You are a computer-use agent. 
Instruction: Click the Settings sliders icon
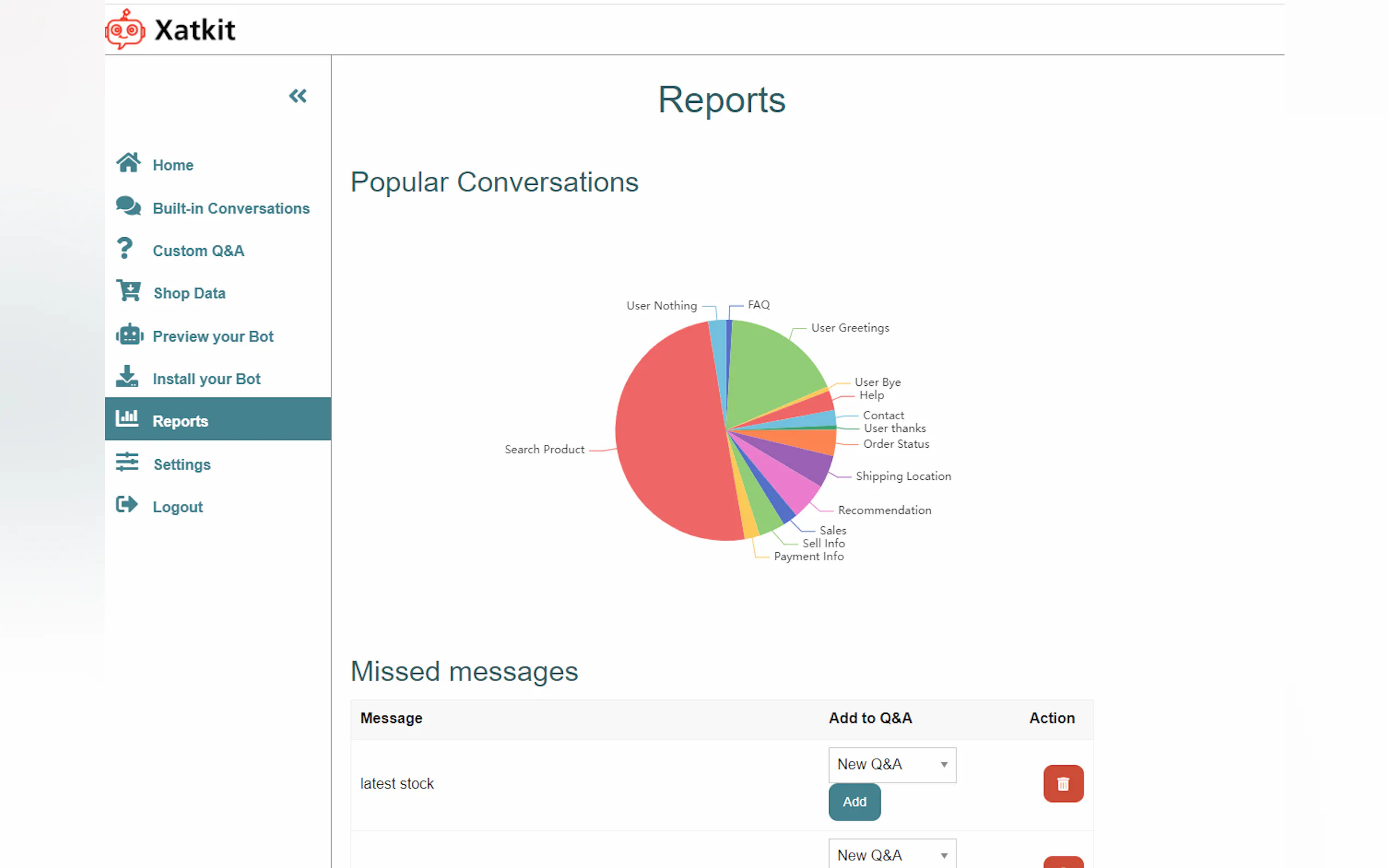[127, 462]
